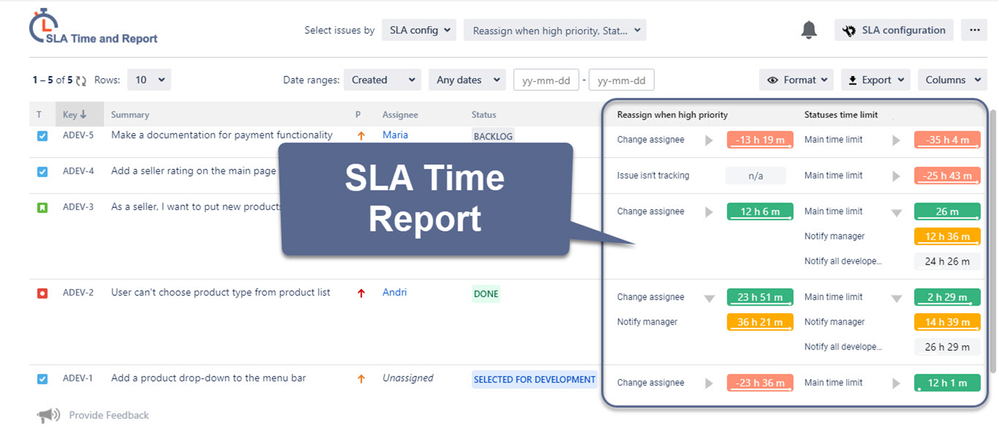
Task: Expand ADEV-4 Main time limit arrow
Action: tap(896, 176)
